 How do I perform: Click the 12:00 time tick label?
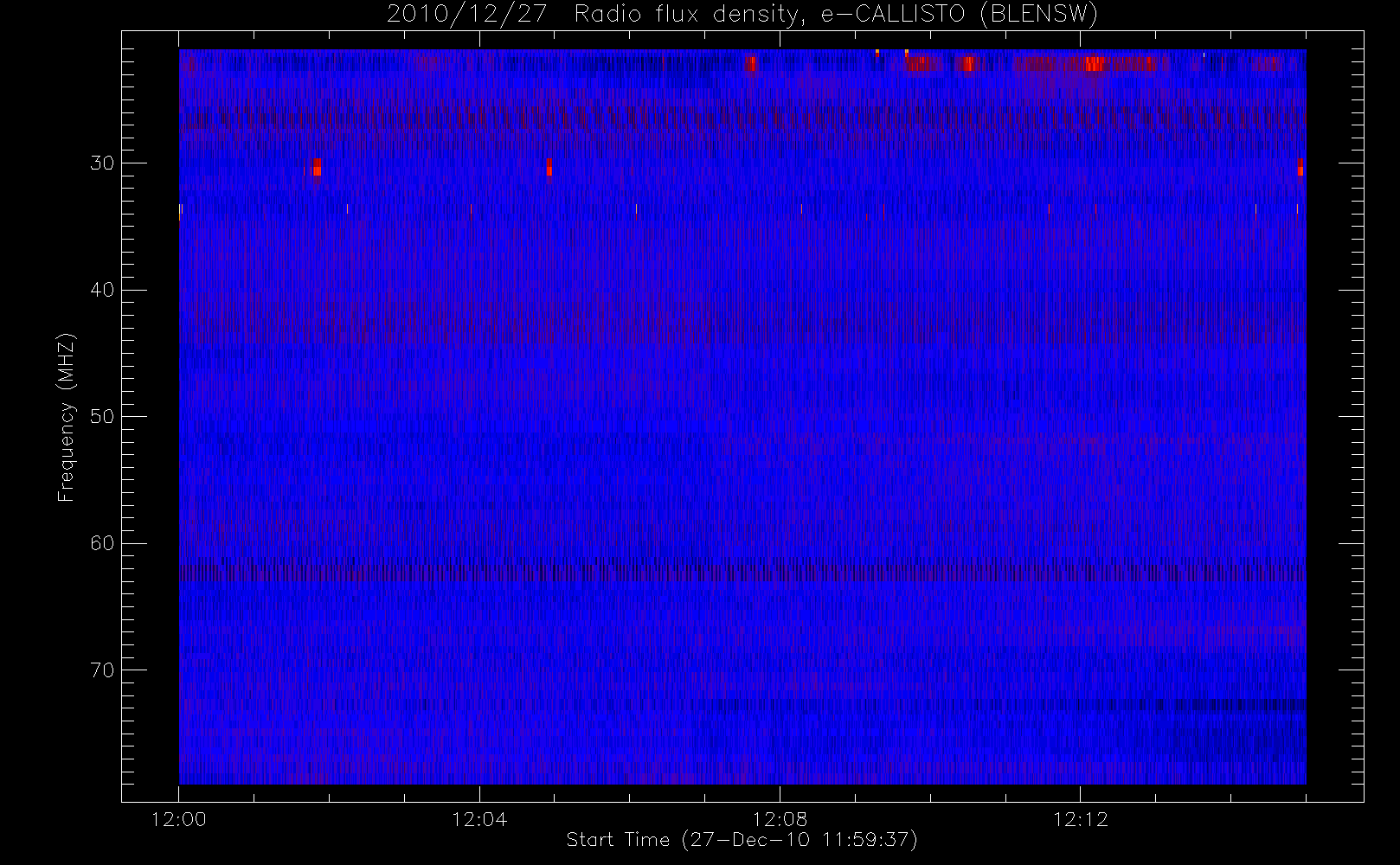tap(179, 819)
